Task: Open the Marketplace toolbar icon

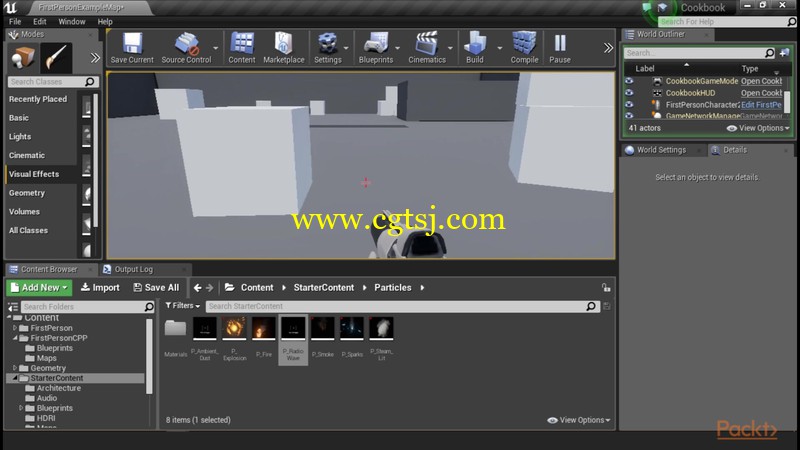Action: click(284, 47)
